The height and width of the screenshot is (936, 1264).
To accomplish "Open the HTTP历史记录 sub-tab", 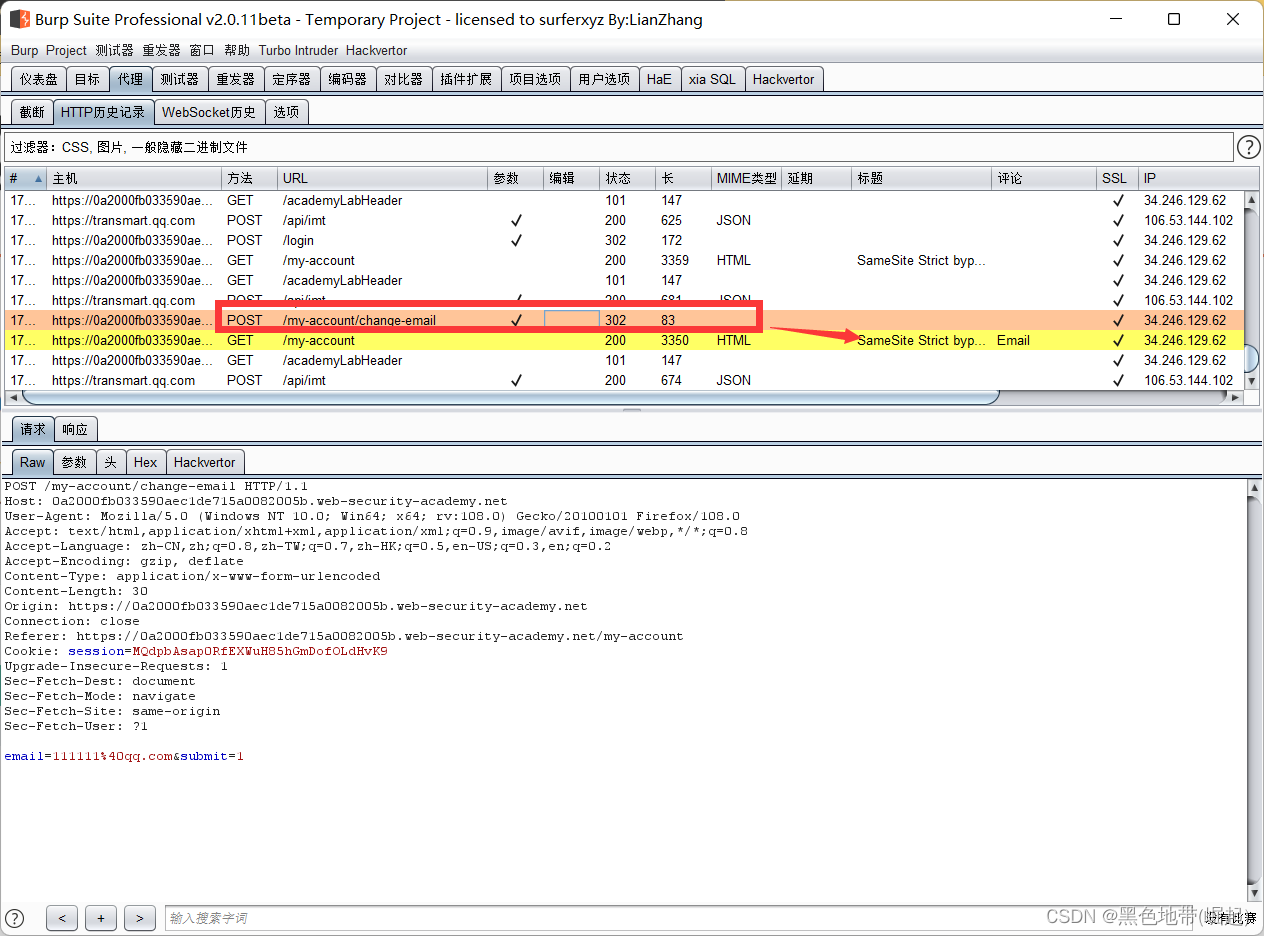I will tap(103, 112).
